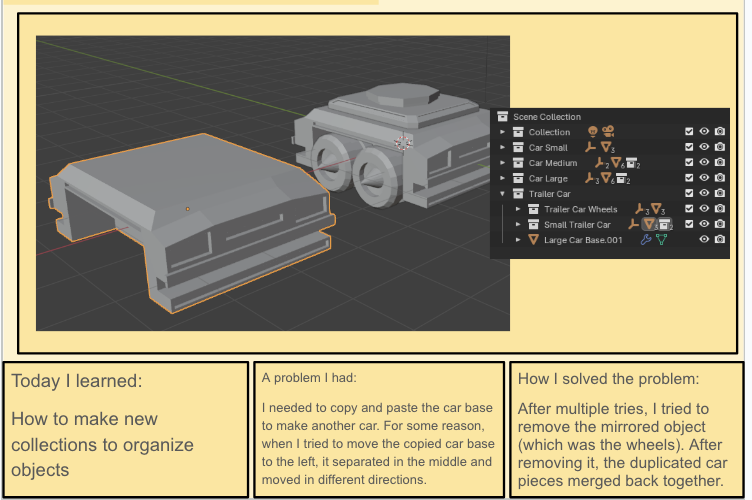Click the mesh triangle icon in Car Large row

tap(606, 178)
